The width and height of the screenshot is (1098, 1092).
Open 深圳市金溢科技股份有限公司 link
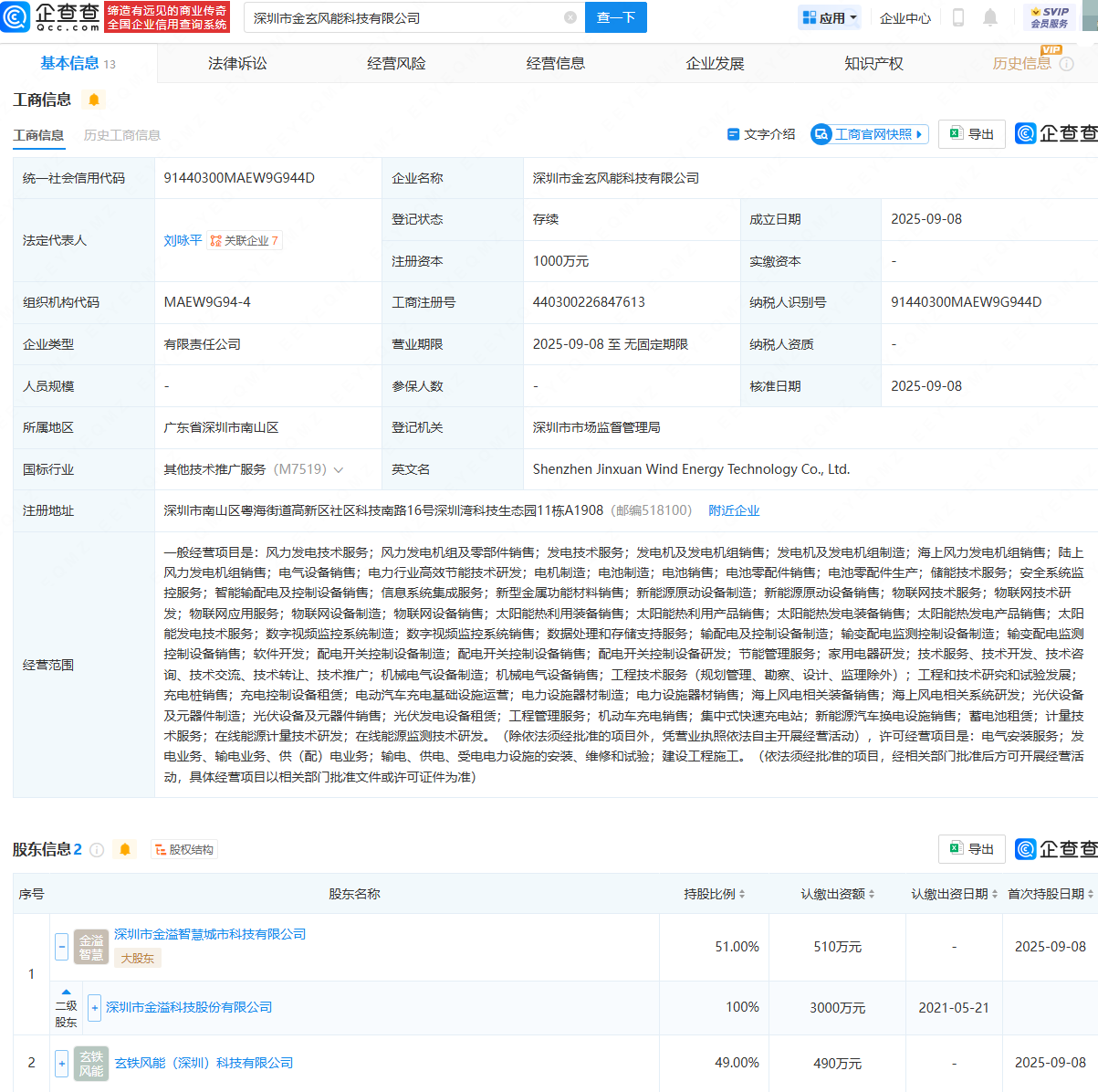point(189,1007)
